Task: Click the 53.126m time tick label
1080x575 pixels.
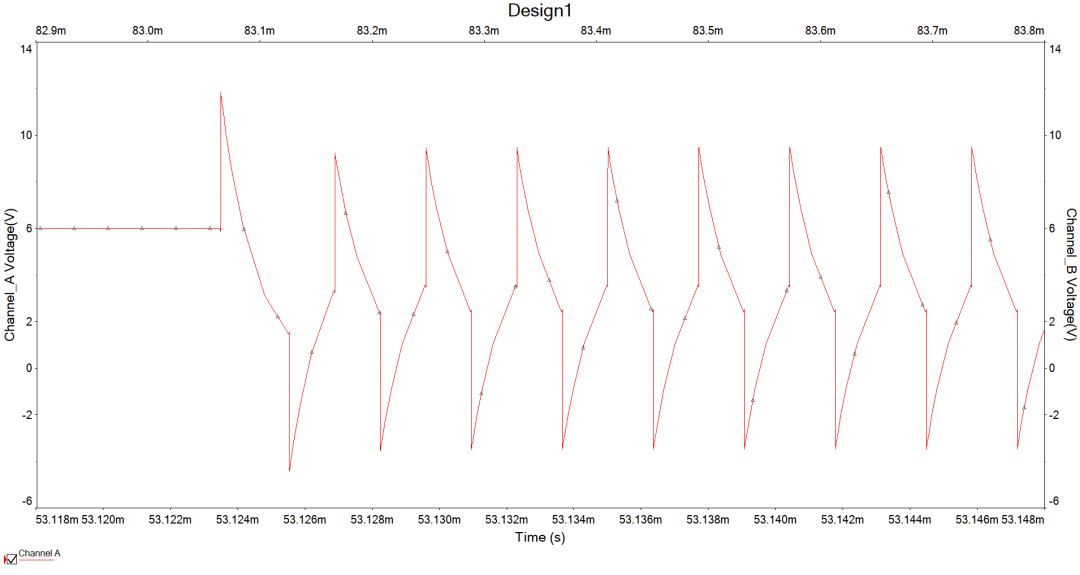Action: (304, 520)
